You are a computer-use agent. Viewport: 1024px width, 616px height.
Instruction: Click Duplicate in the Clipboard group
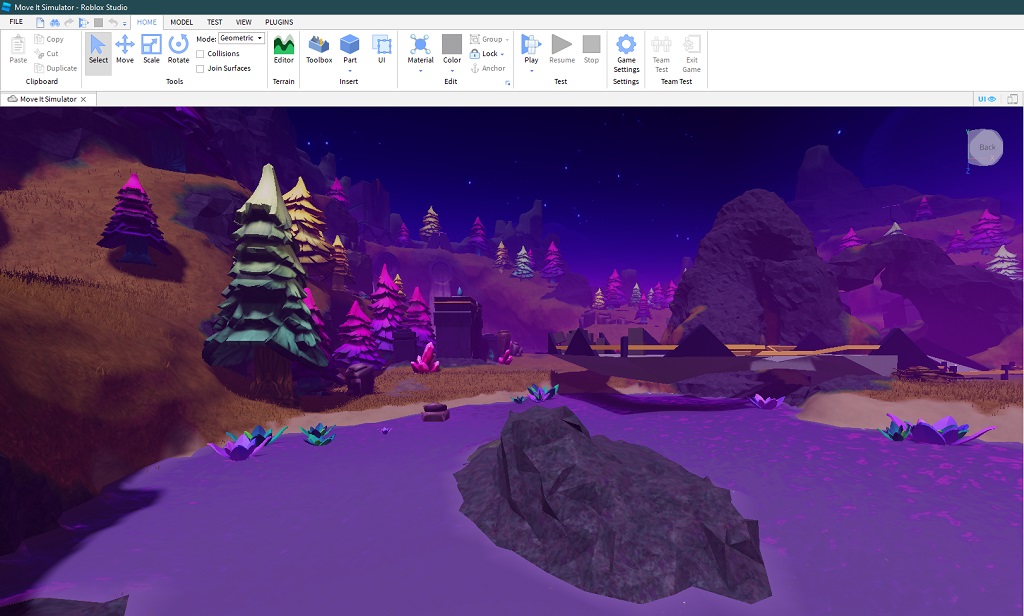[x=56, y=68]
